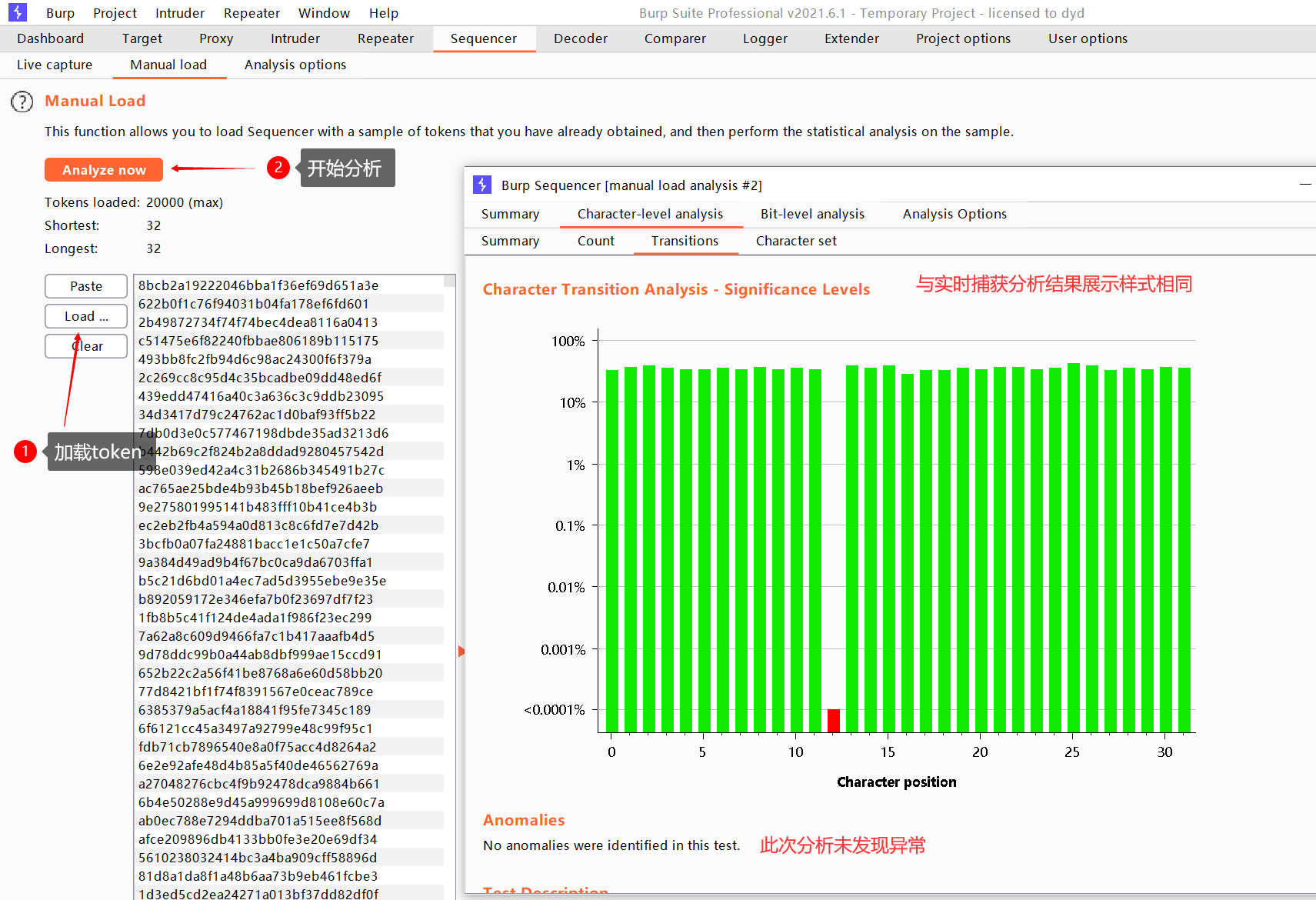Open the Logger tab
This screenshot has height=900, width=1316.
click(765, 38)
